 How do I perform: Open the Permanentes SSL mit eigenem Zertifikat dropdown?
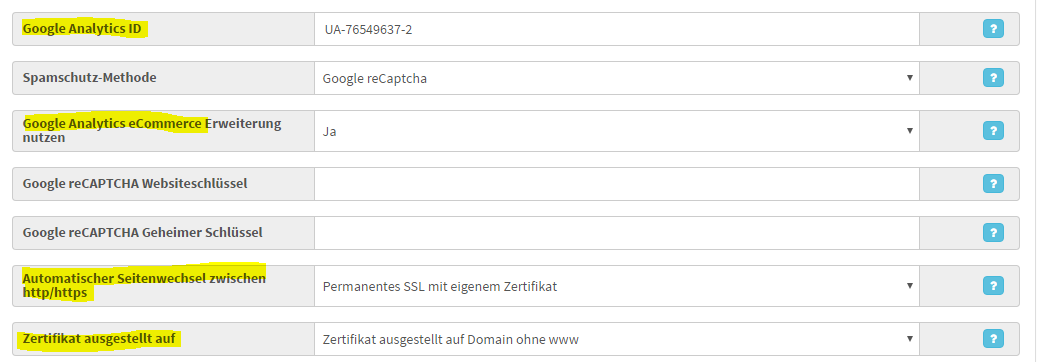[616, 286]
